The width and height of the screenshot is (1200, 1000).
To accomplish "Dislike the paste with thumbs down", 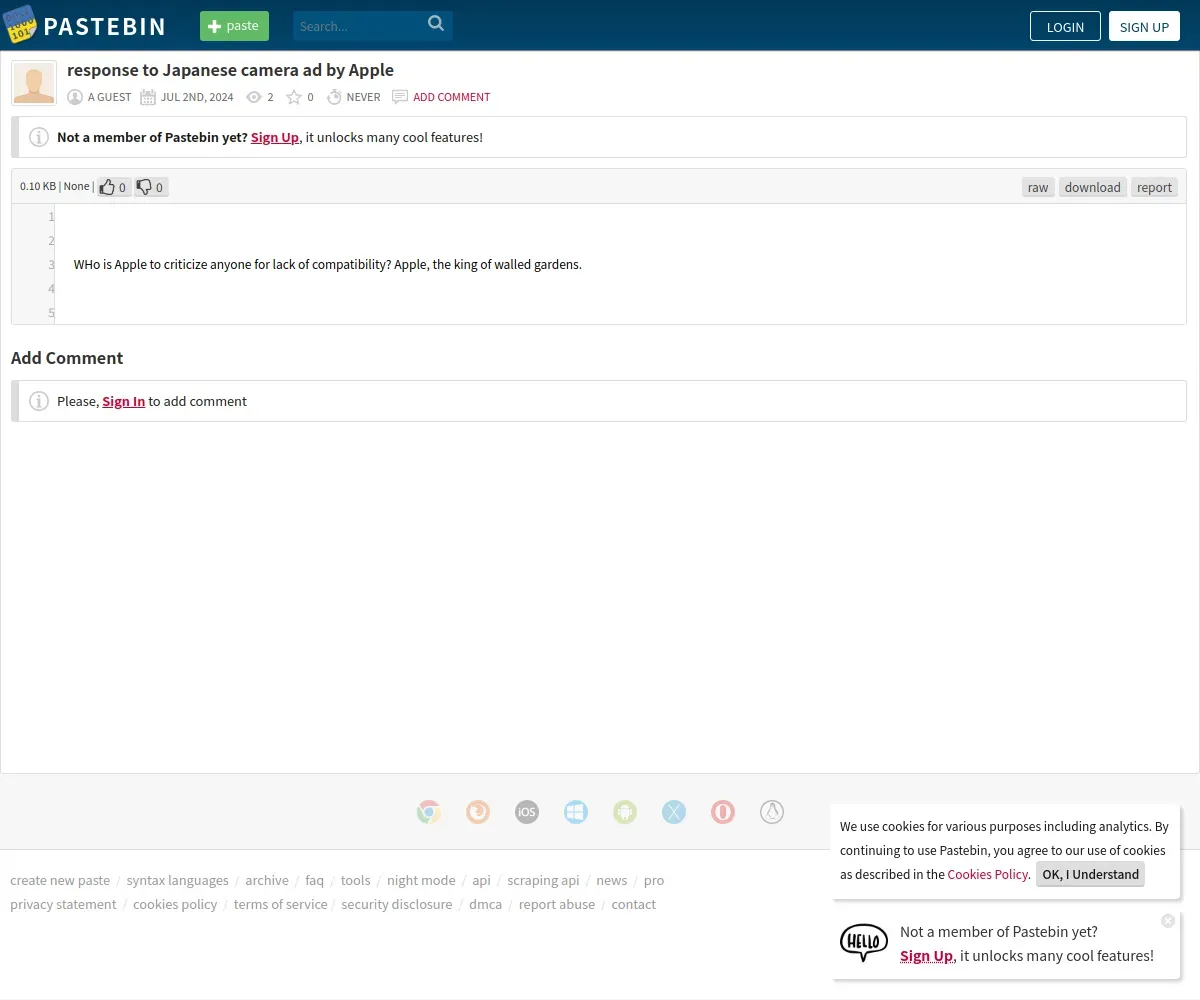I will point(151,187).
